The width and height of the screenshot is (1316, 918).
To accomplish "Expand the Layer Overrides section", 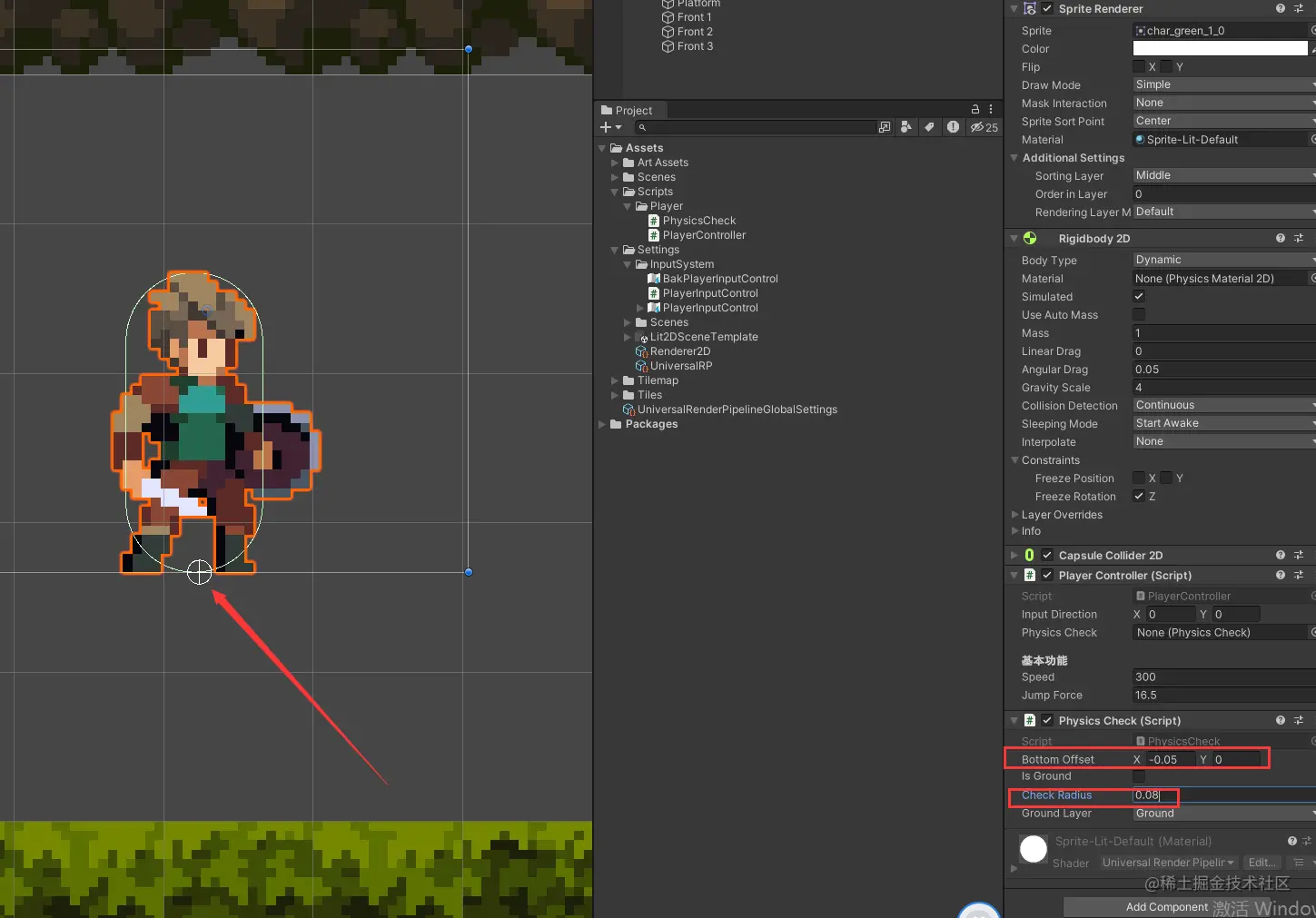I will (1015, 515).
